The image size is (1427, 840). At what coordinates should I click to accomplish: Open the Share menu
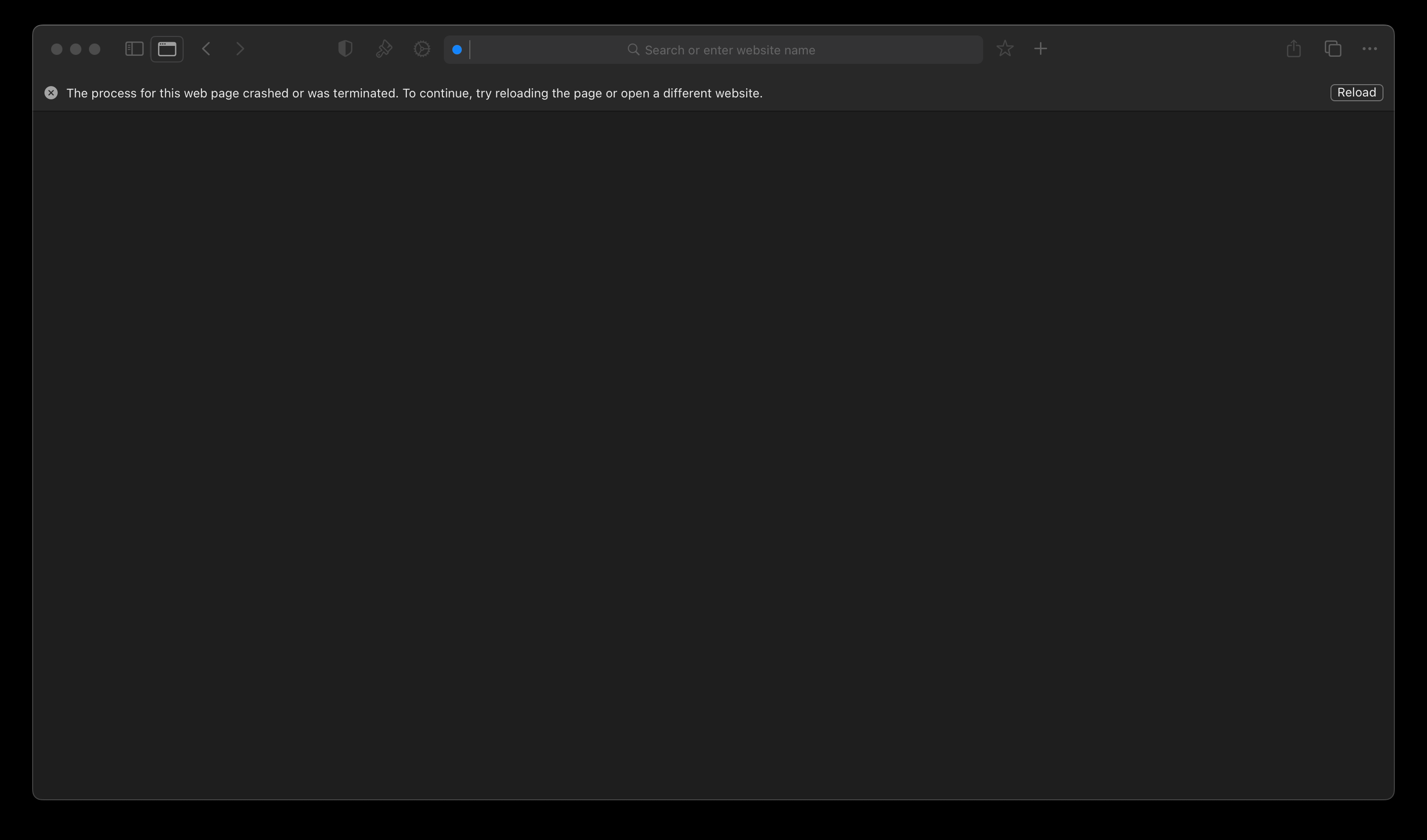1294,49
